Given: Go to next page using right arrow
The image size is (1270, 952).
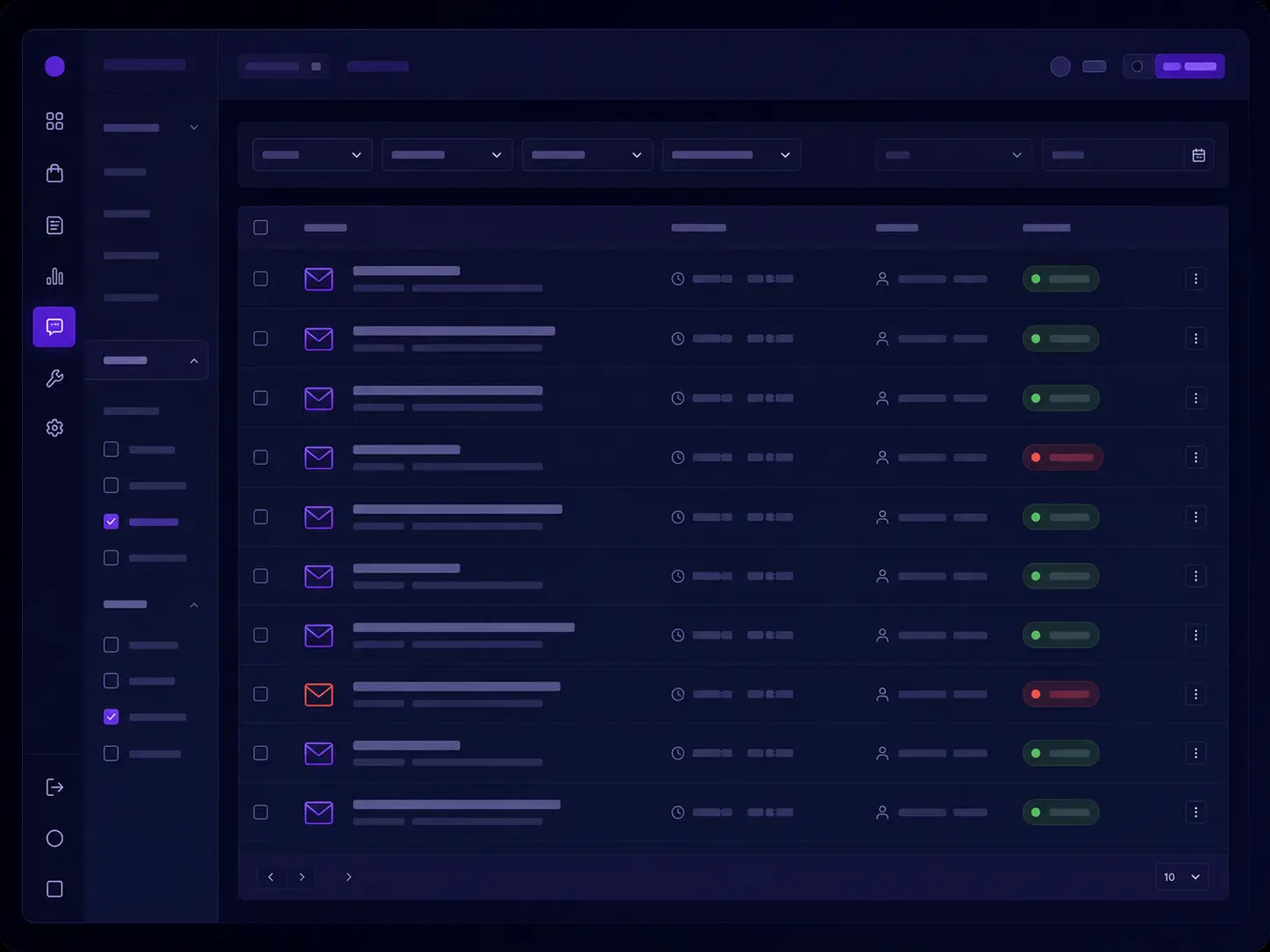Looking at the screenshot, I should [302, 877].
